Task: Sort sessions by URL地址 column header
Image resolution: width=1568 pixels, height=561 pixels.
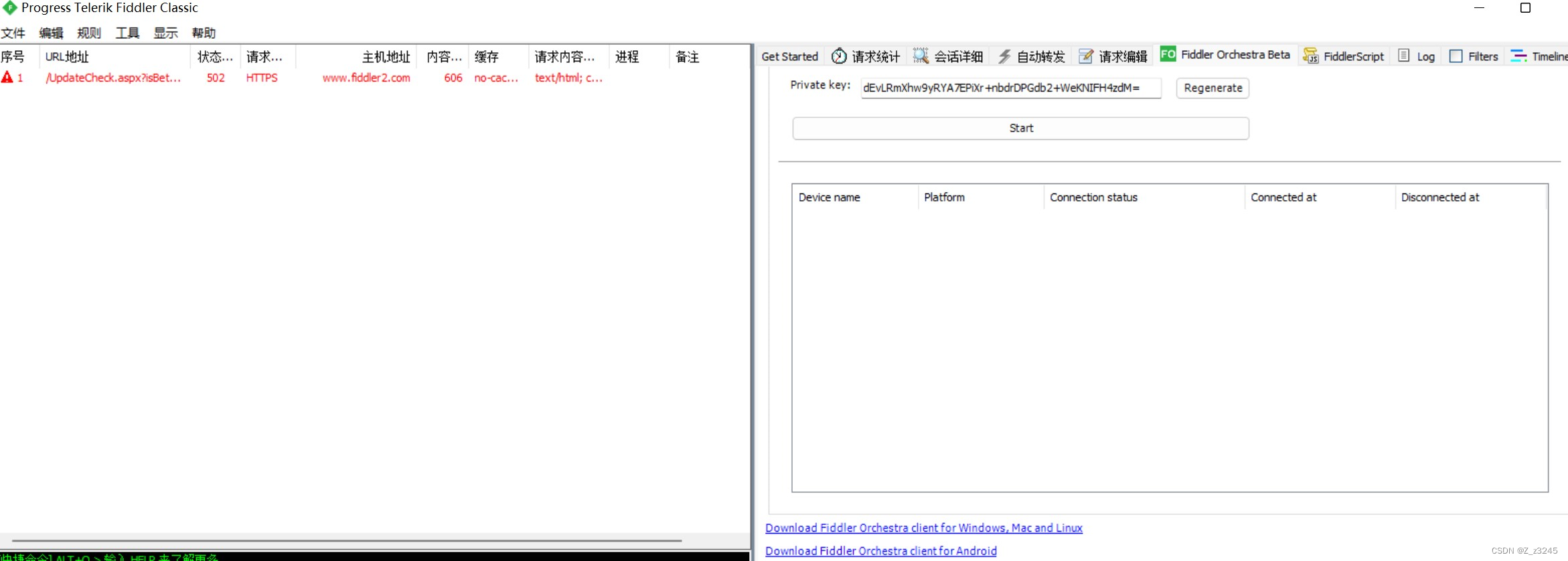Action: (x=115, y=57)
